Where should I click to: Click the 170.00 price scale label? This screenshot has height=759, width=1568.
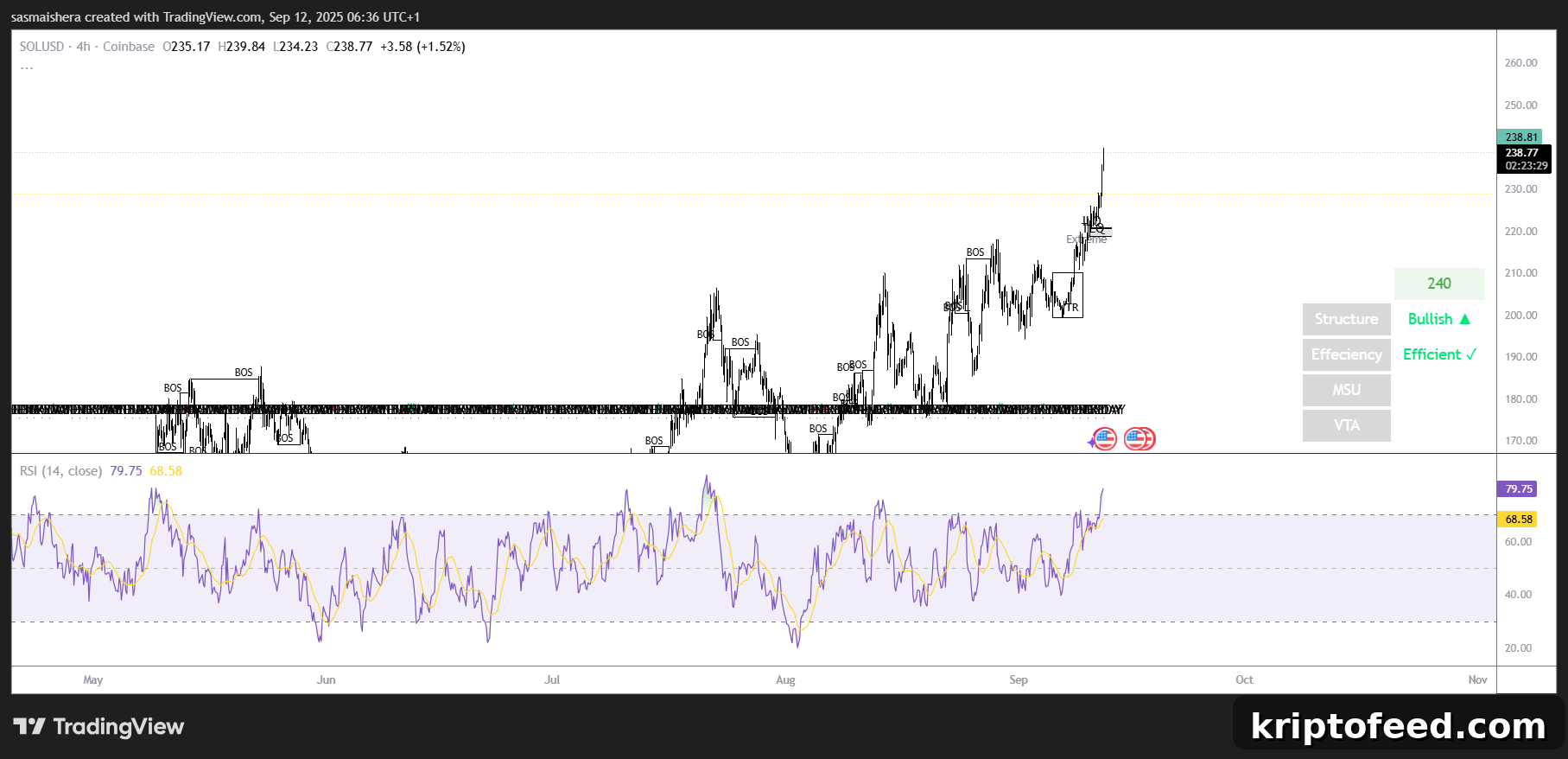(x=1520, y=441)
